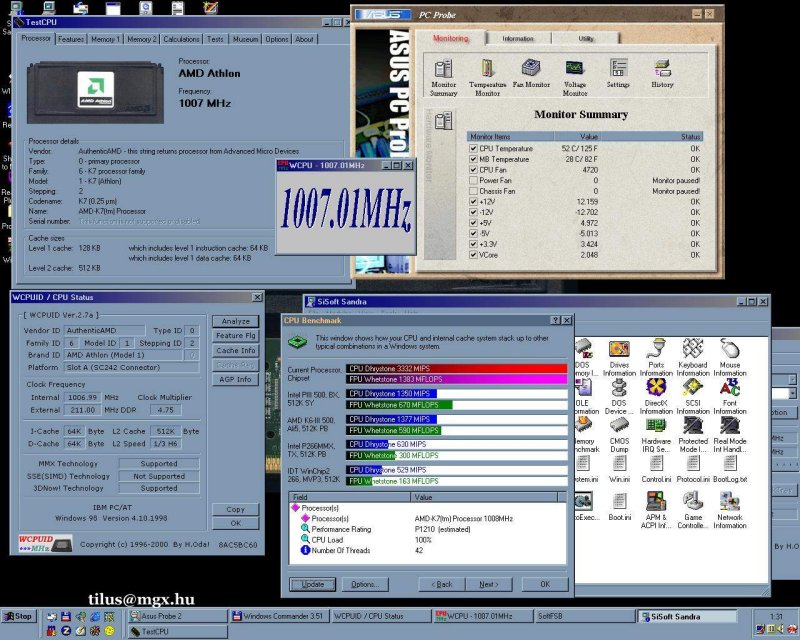800x640 pixels.
Task: Open the Stop start-menu button on taskbar
Action: (x=18, y=616)
